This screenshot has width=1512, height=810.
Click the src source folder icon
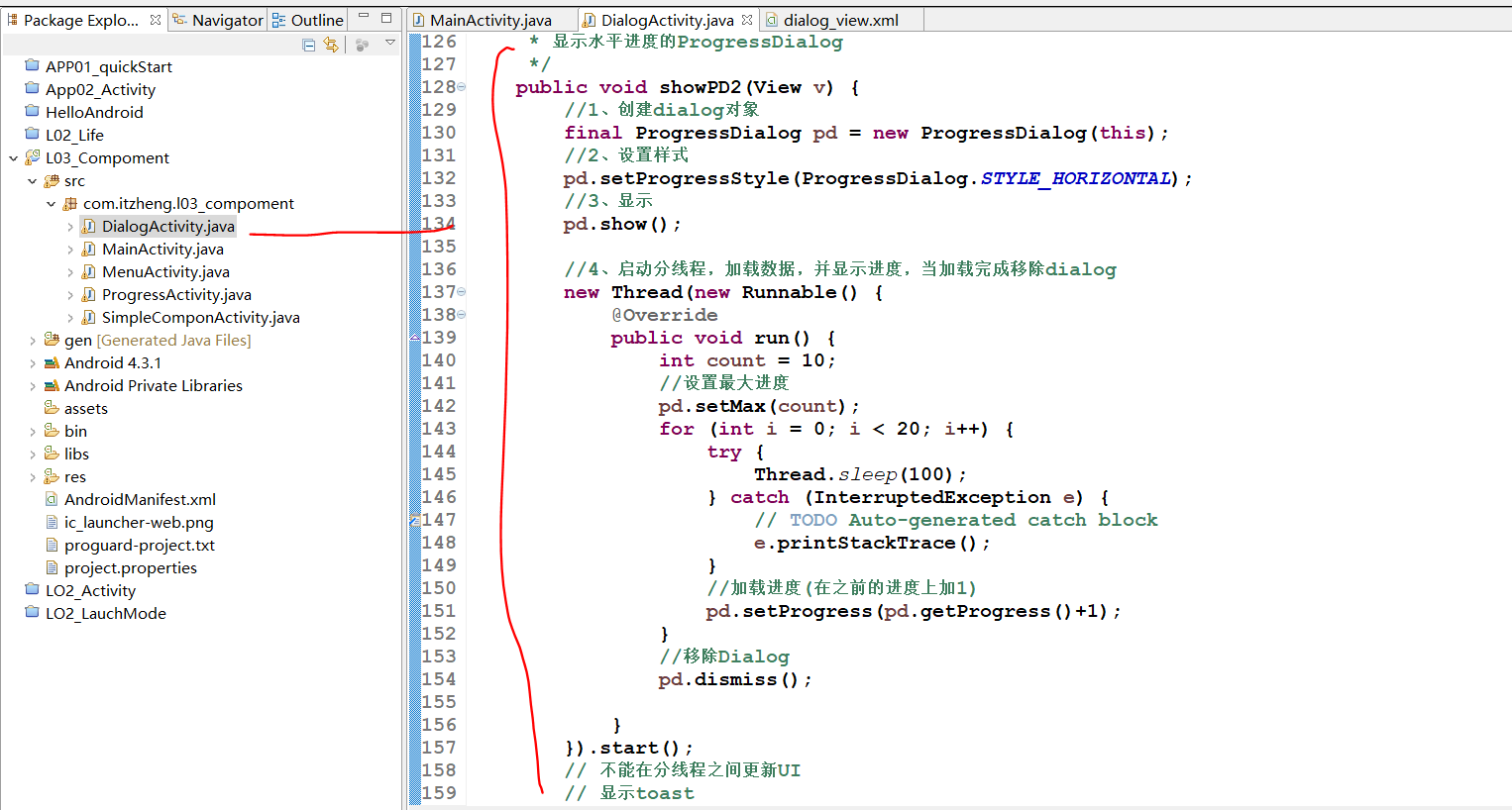click(52, 180)
